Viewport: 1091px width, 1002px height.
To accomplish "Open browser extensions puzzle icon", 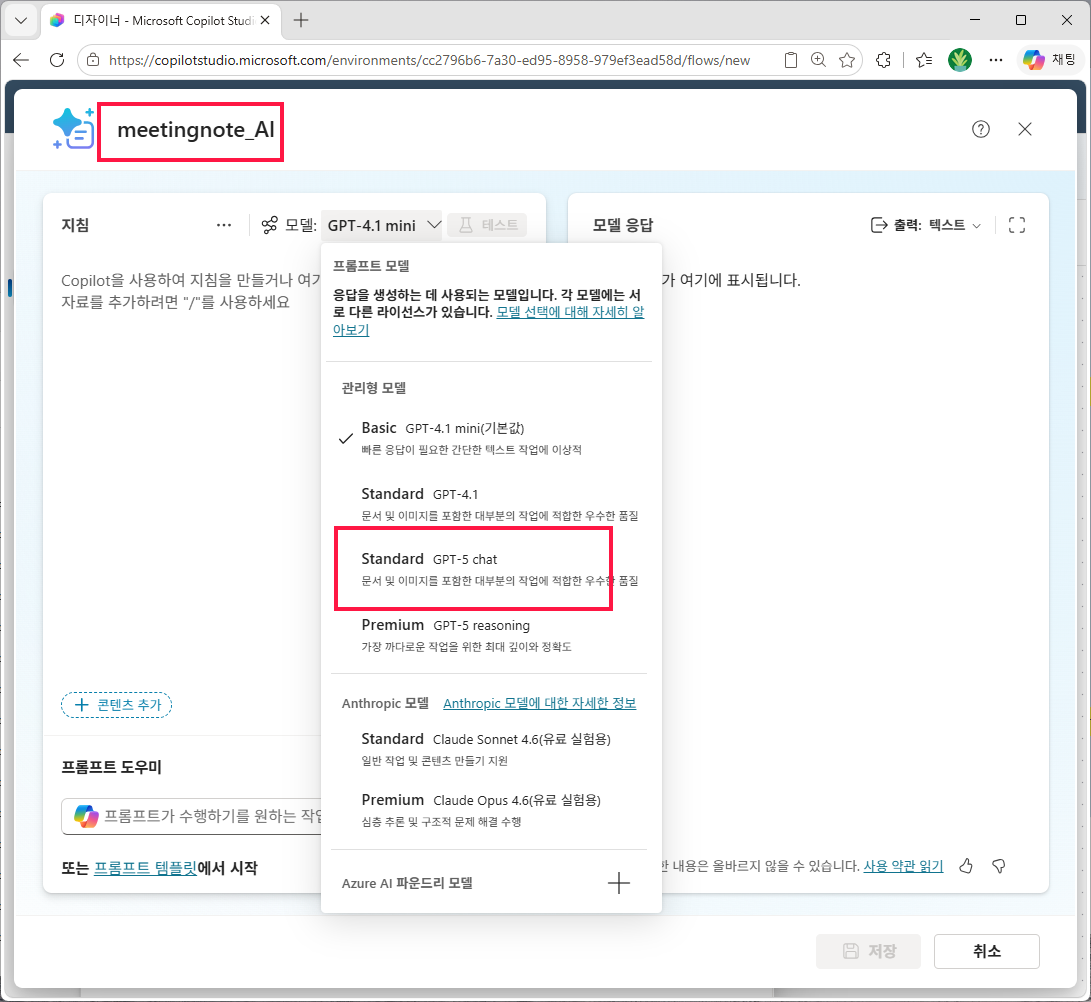I will pyautogui.click(x=884, y=60).
